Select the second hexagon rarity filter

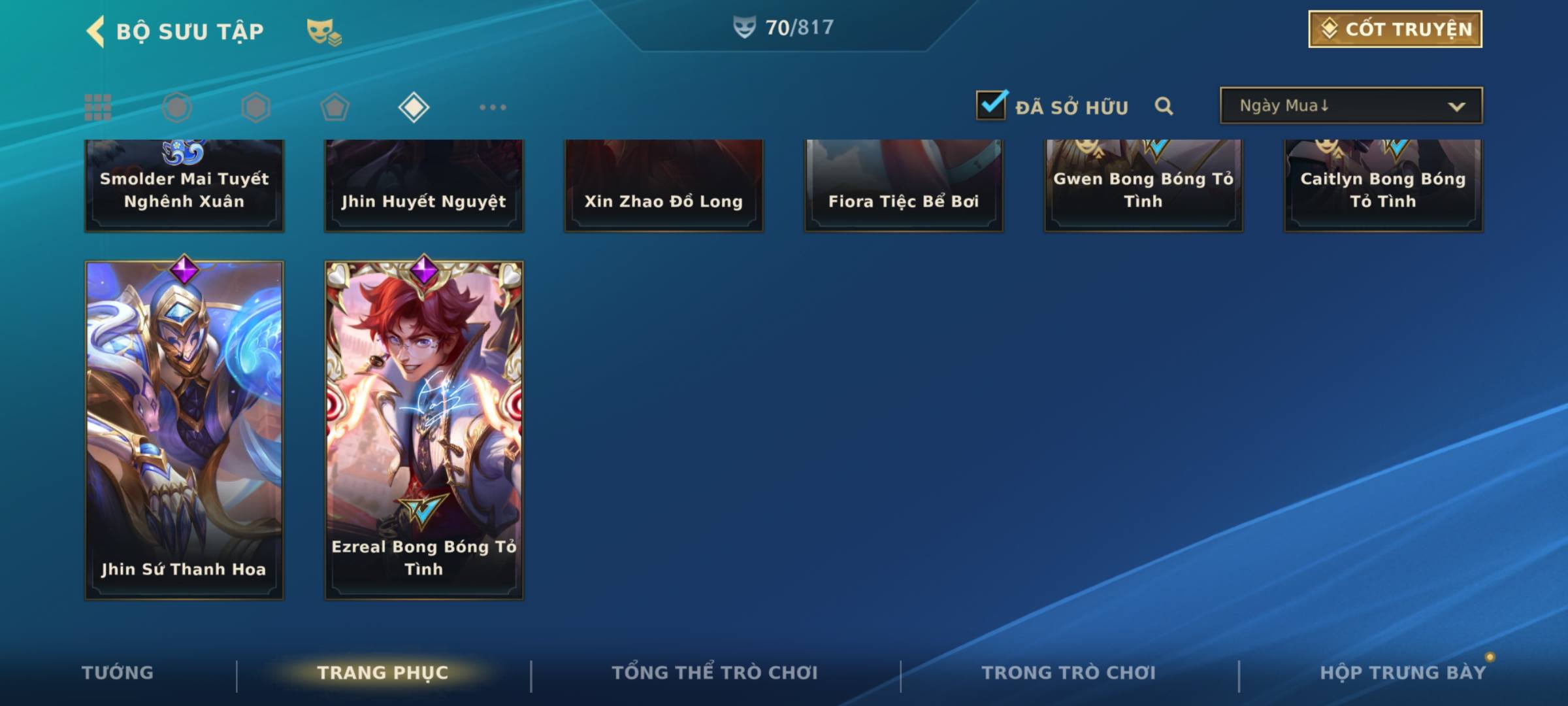click(255, 107)
